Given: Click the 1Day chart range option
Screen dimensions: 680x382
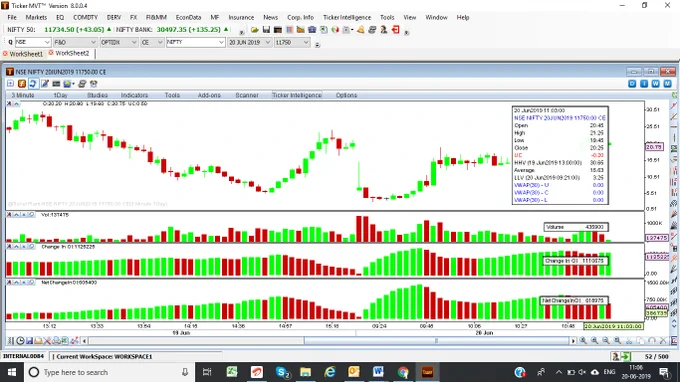Looking at the screenshot, I should [x=60, y=95].
